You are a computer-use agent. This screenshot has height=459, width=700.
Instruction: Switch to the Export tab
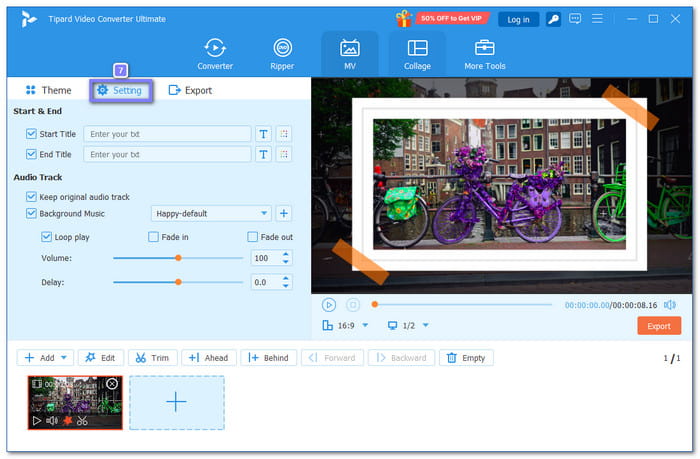(190, 90)
